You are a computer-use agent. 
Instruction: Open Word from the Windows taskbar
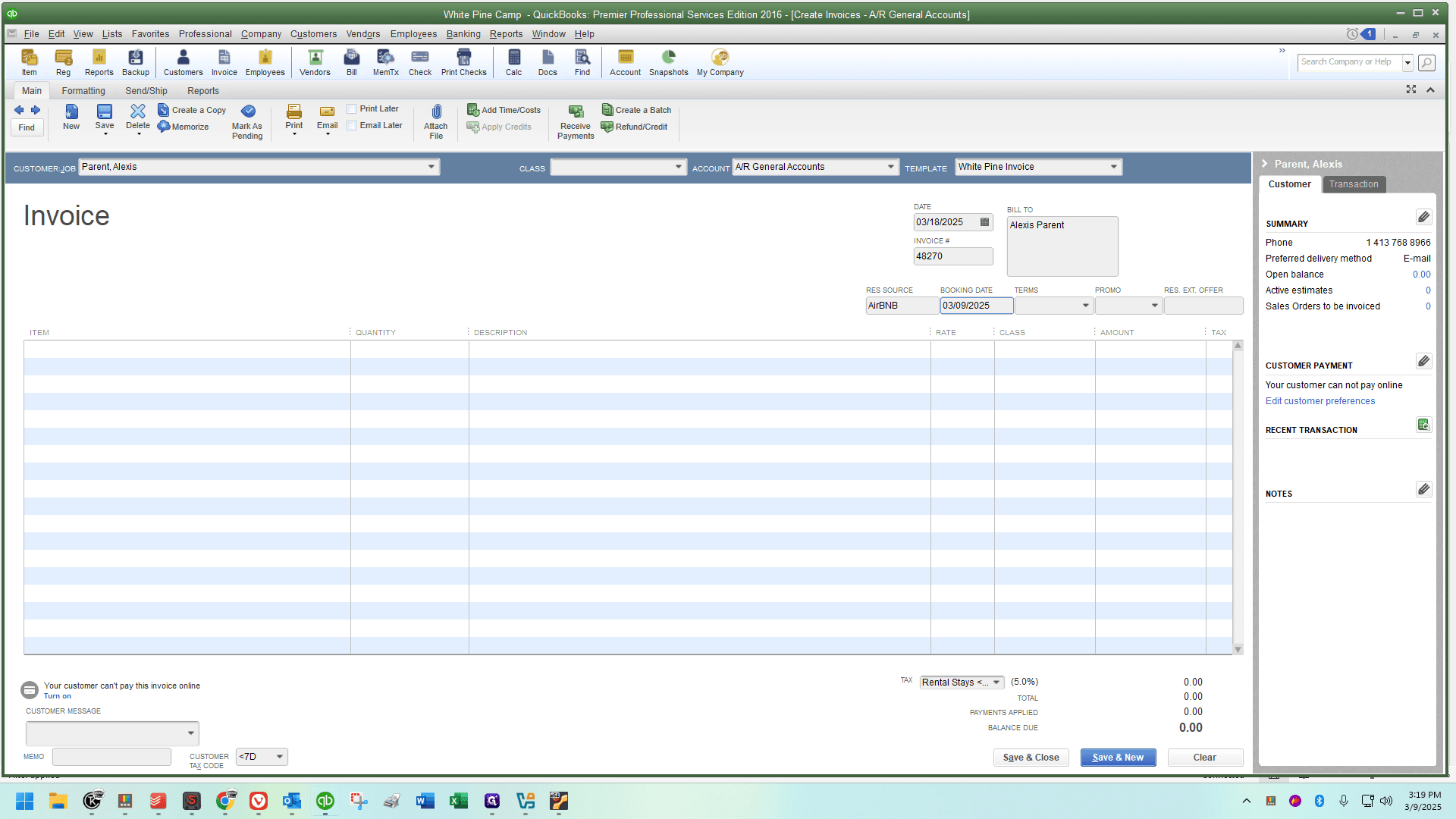click(x=425, y=801)
